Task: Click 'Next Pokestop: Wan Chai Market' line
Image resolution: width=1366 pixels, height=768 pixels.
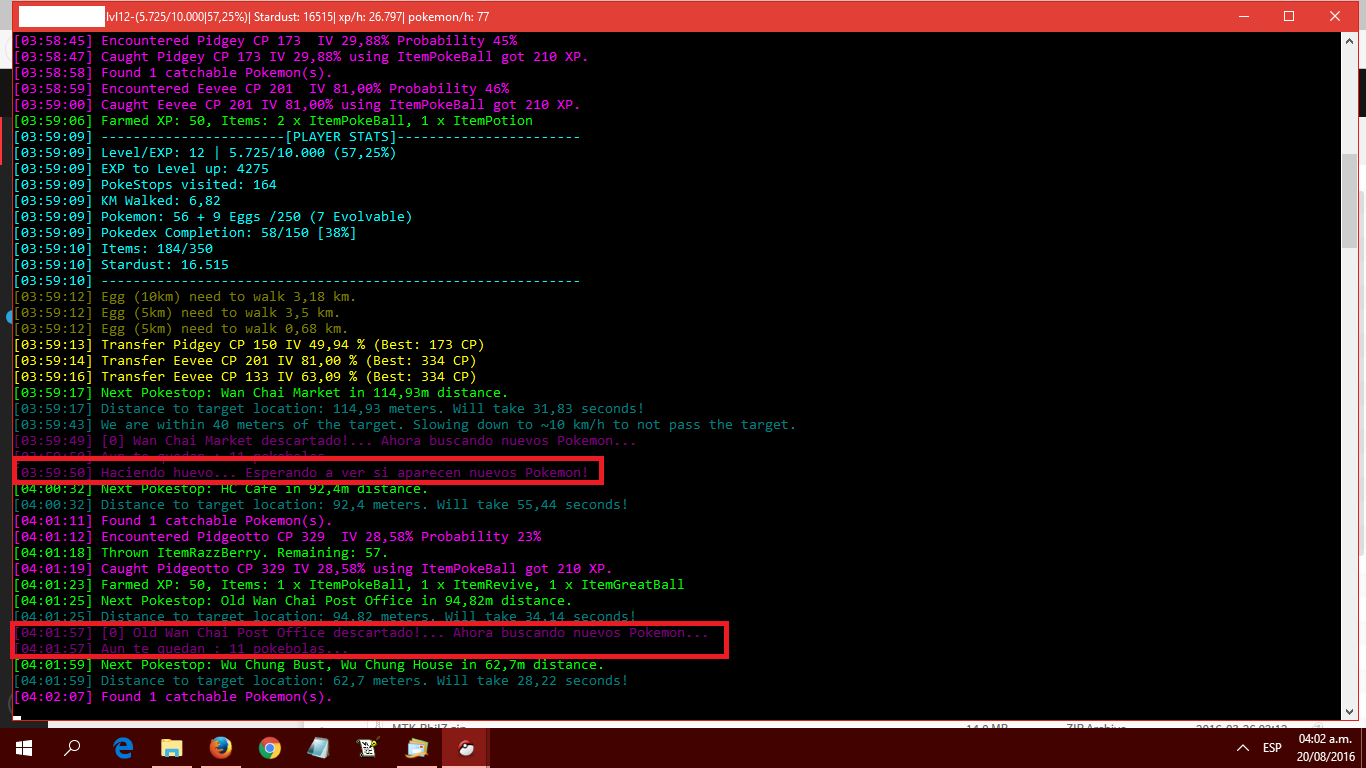Action: click(261, 393)
